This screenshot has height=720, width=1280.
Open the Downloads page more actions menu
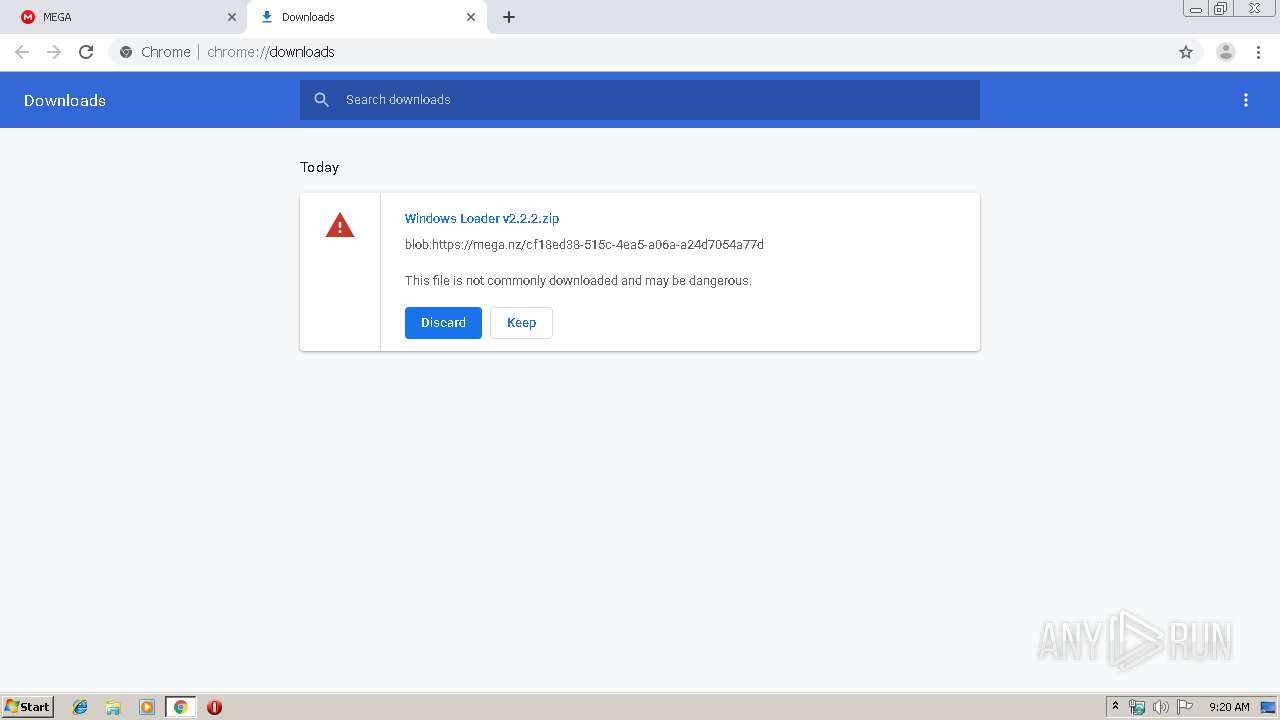(1246, 100)
